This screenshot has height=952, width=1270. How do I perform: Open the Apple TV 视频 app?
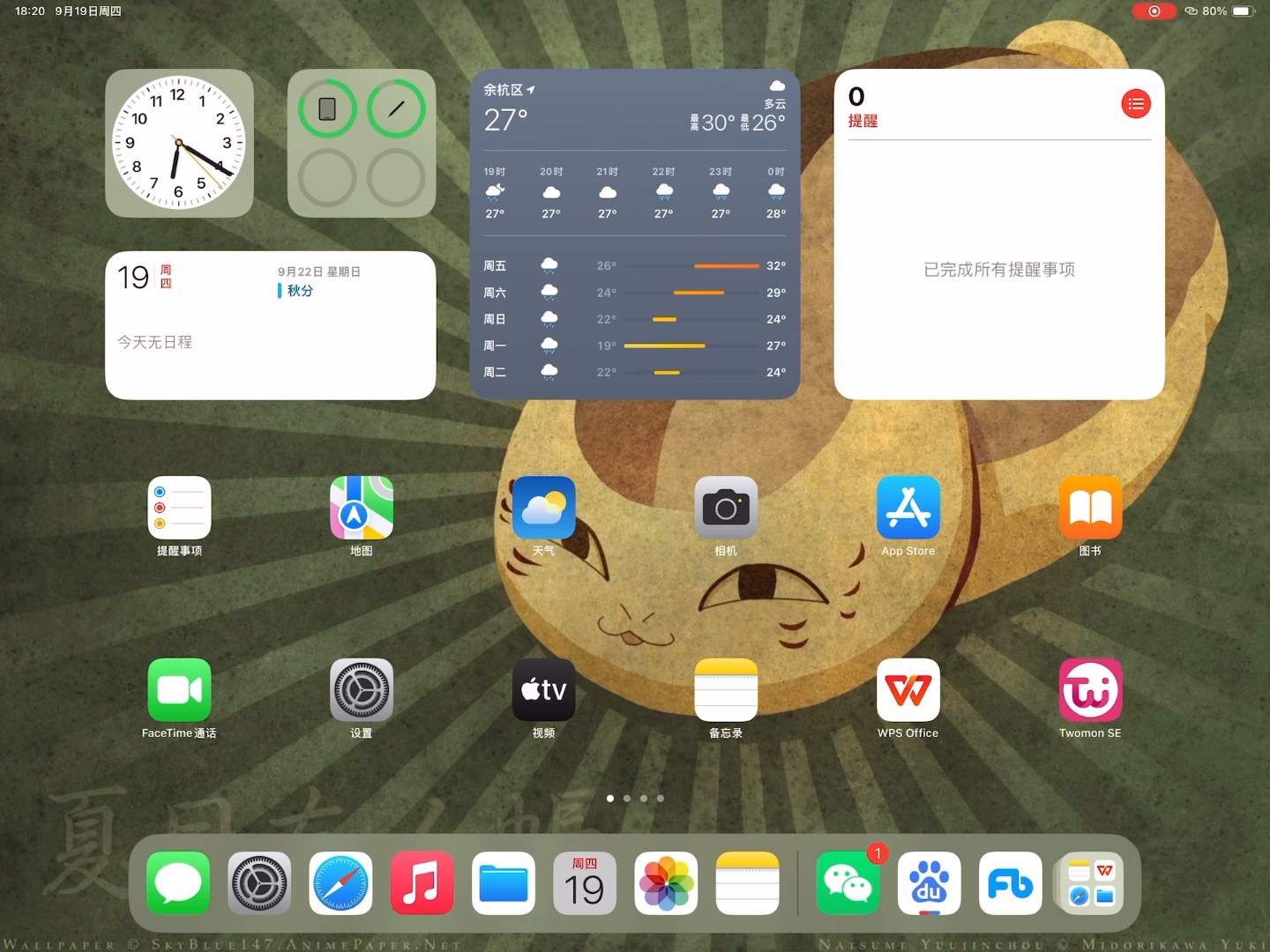[x=544, y=690]
